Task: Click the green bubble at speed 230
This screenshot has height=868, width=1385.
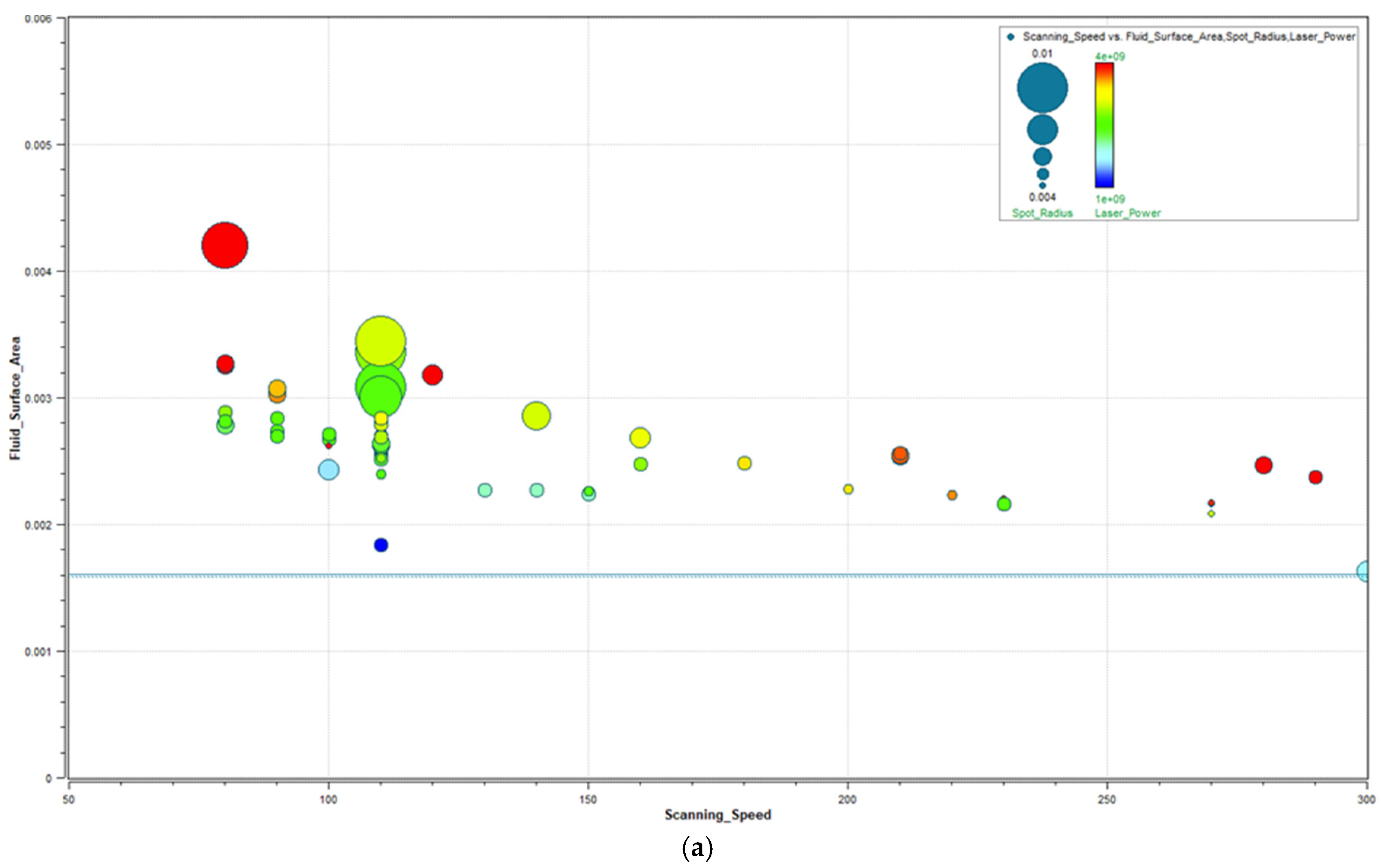Action: tap(1004, 504)
